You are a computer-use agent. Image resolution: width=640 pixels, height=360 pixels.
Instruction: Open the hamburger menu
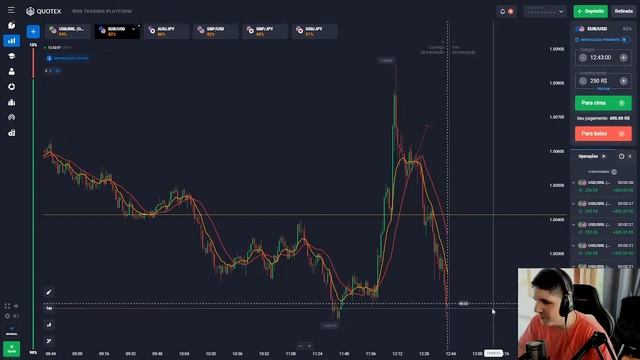[x=11, y=10]
